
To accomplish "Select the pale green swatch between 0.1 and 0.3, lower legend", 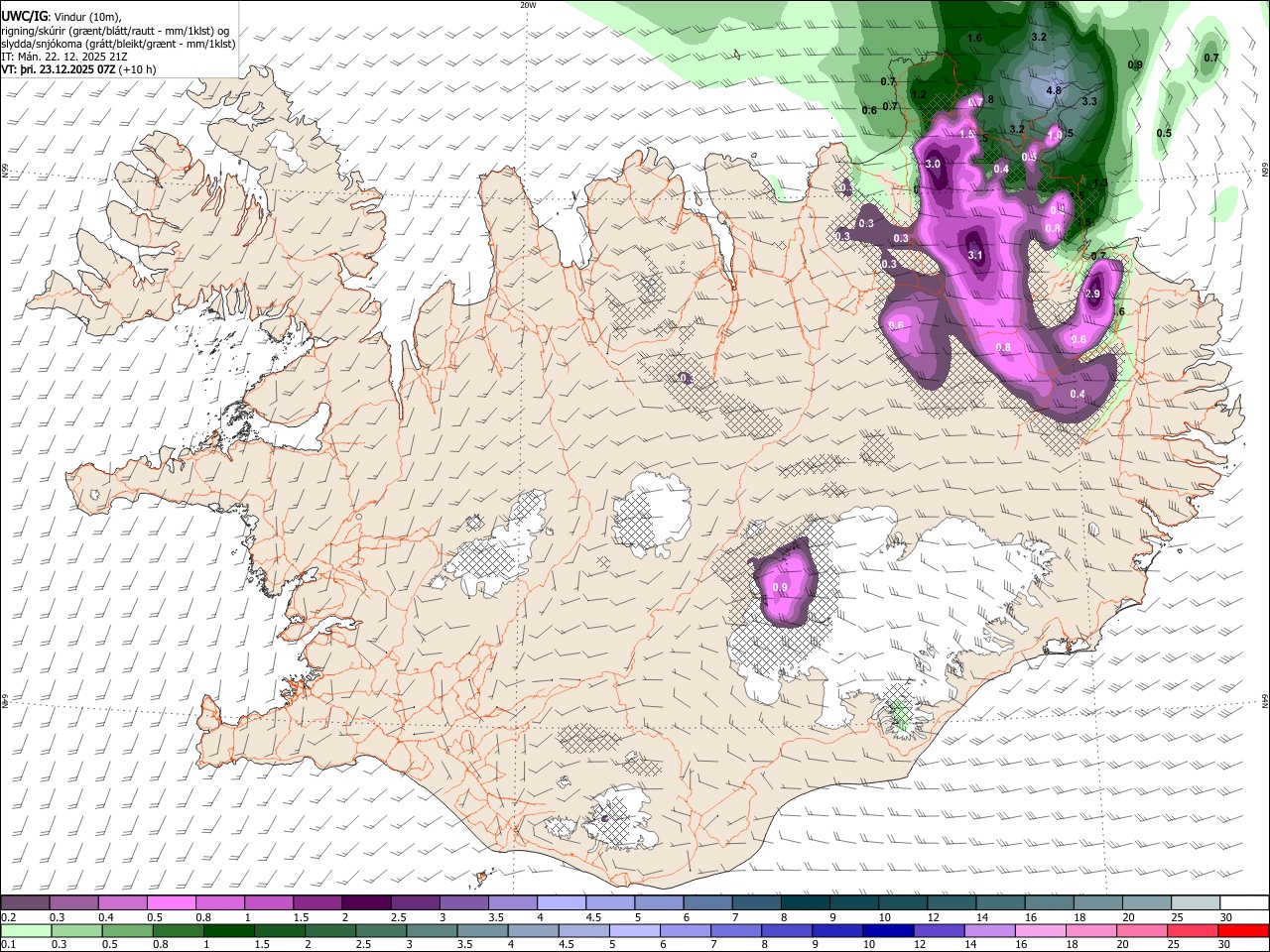I will [26, 930].
